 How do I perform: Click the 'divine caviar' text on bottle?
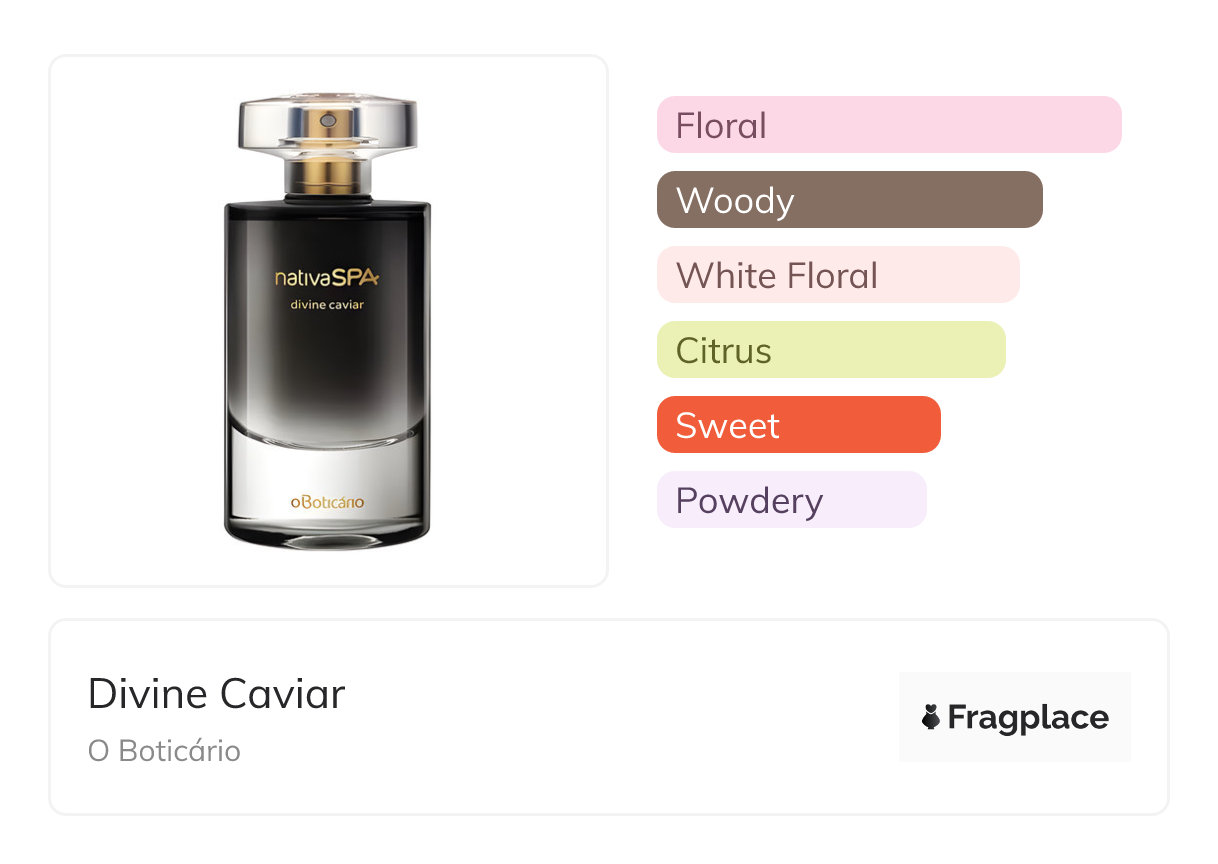[327, 305]
